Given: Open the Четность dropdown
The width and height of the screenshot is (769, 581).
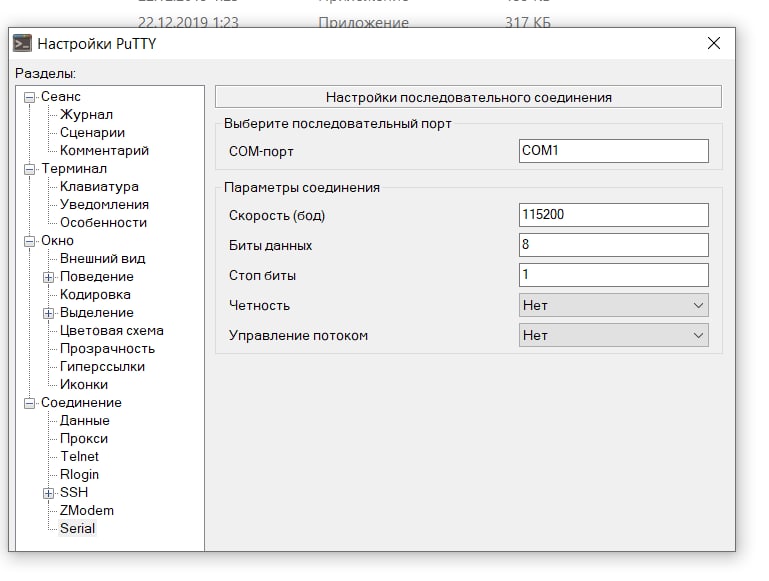Looking at the screenshot, I should [614, 305].
